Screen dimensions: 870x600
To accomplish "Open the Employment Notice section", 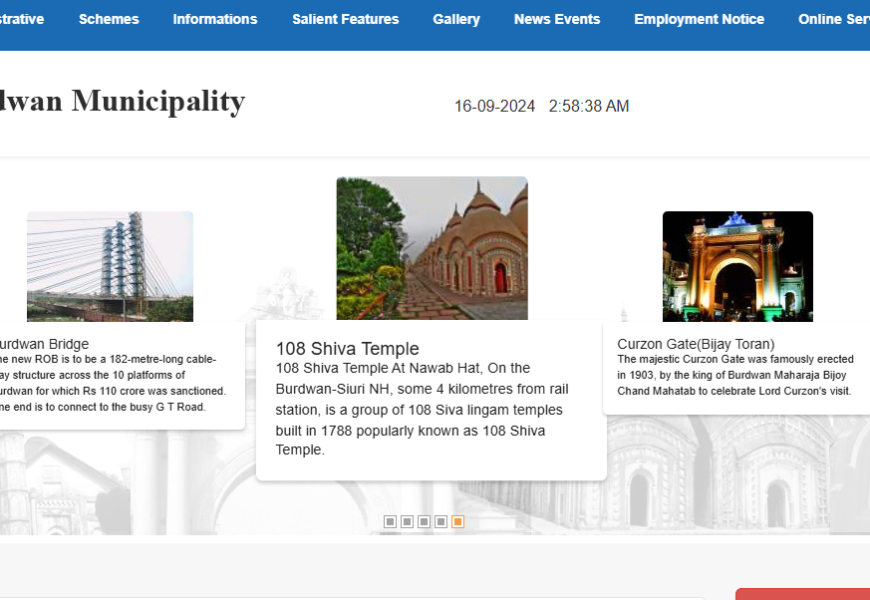I will [699, 19].
